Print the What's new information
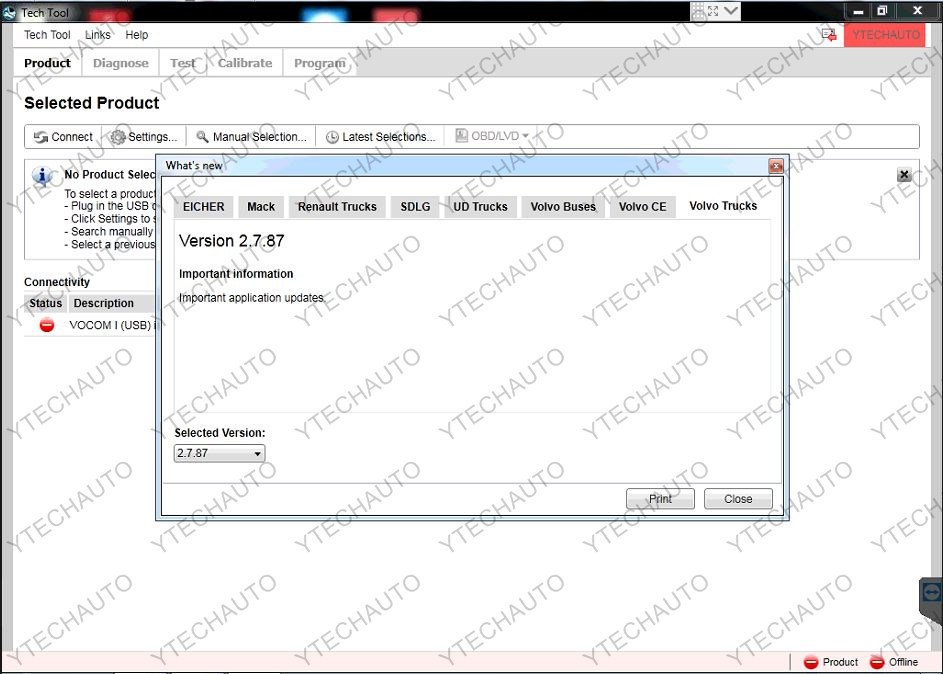Screen dimensions: 943x674 [660, 498]
